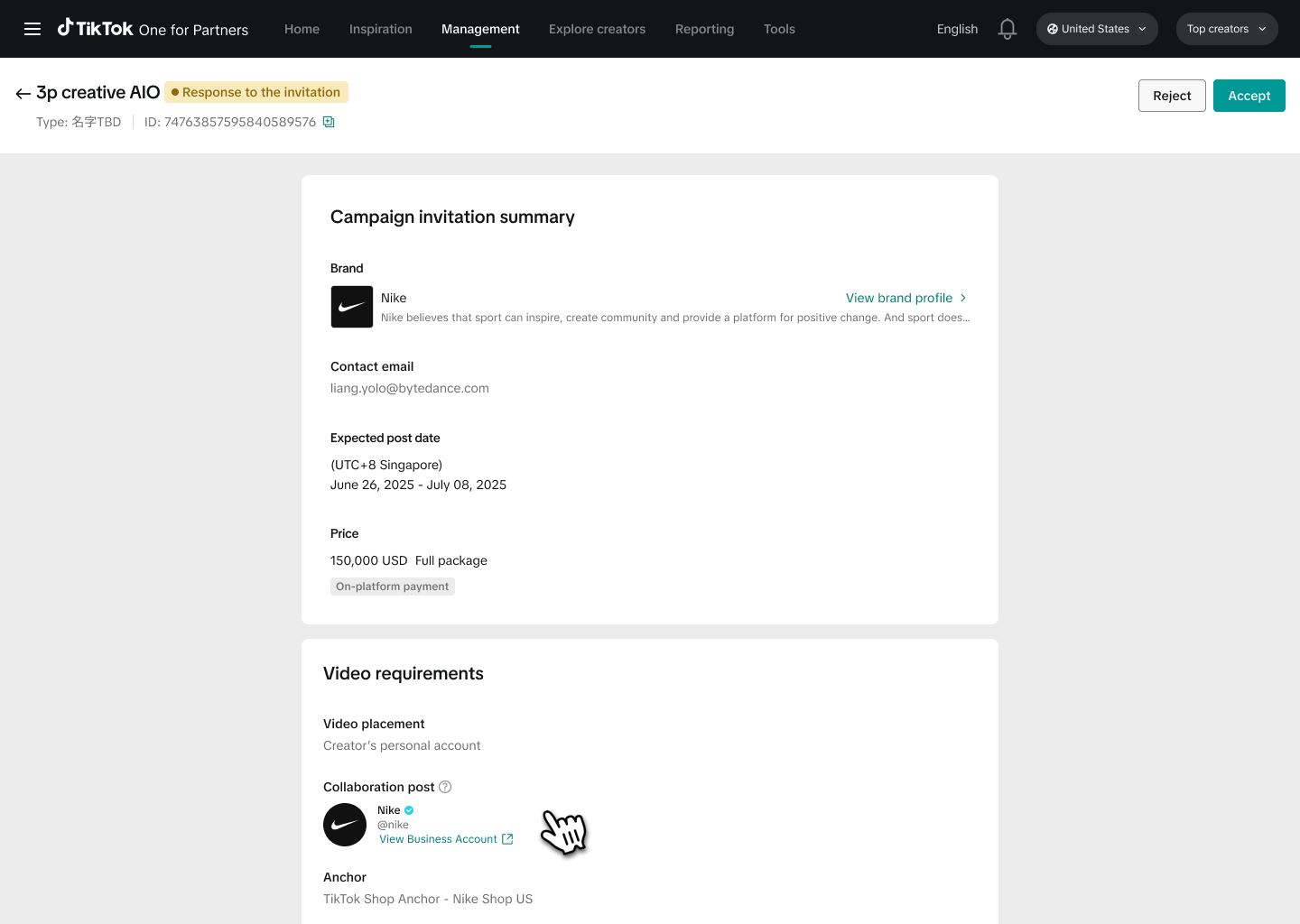Go back using the left arrow
The image size is (1300, 924).
coord(23,94)
